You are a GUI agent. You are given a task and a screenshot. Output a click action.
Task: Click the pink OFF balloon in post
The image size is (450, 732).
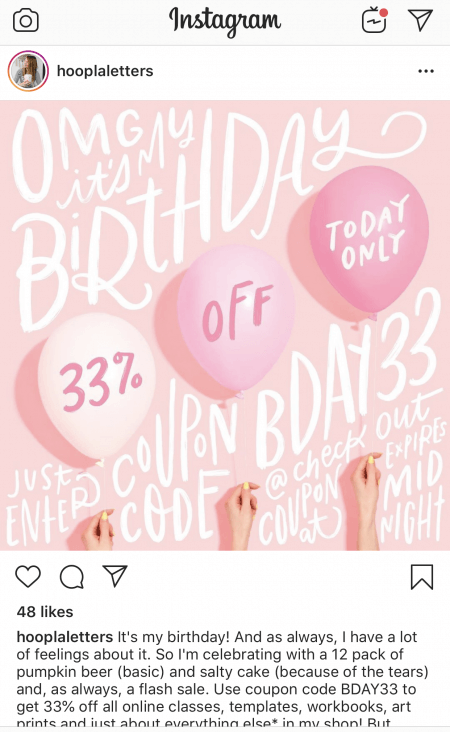tap(236, 317)
